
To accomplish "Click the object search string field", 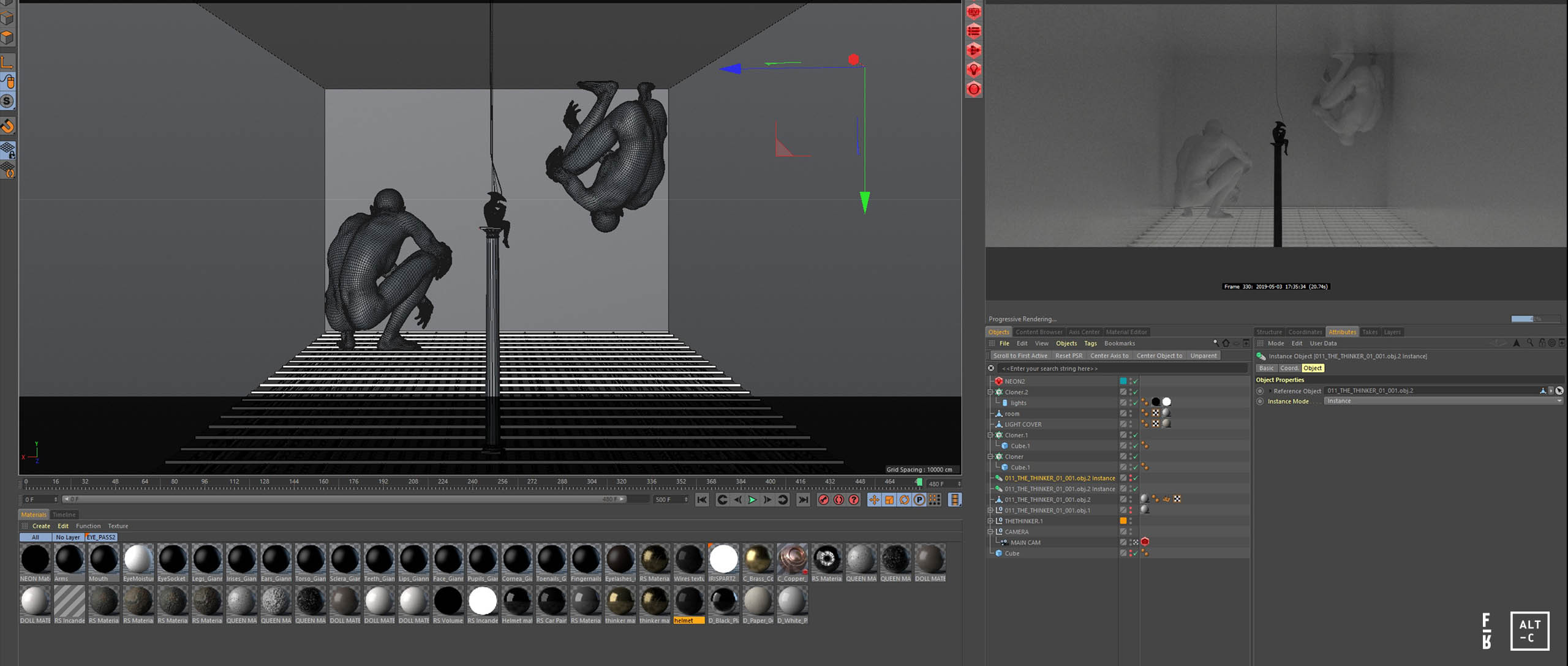I will 1122,369.
